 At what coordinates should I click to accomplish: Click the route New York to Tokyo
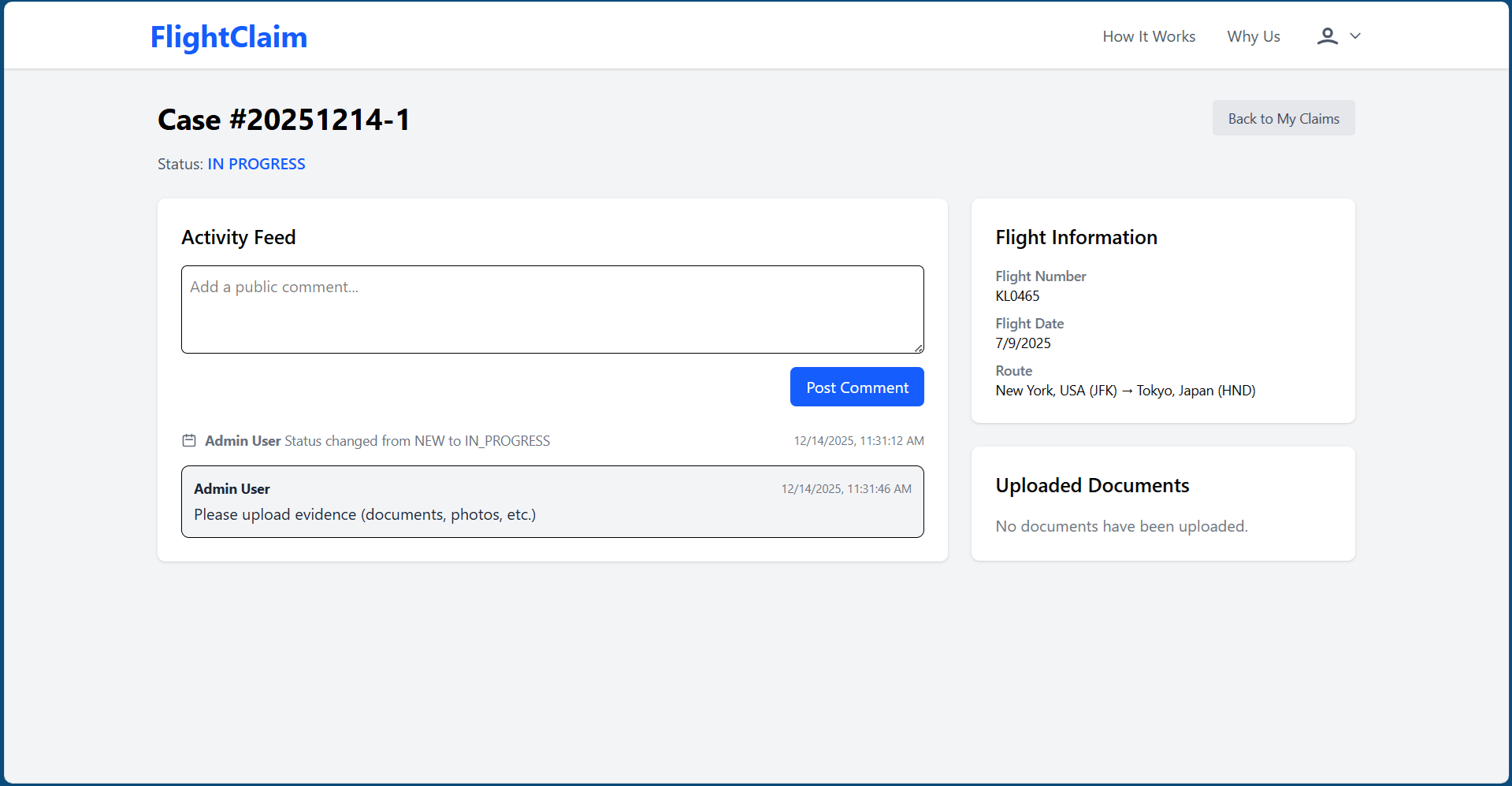point(1125,390)
